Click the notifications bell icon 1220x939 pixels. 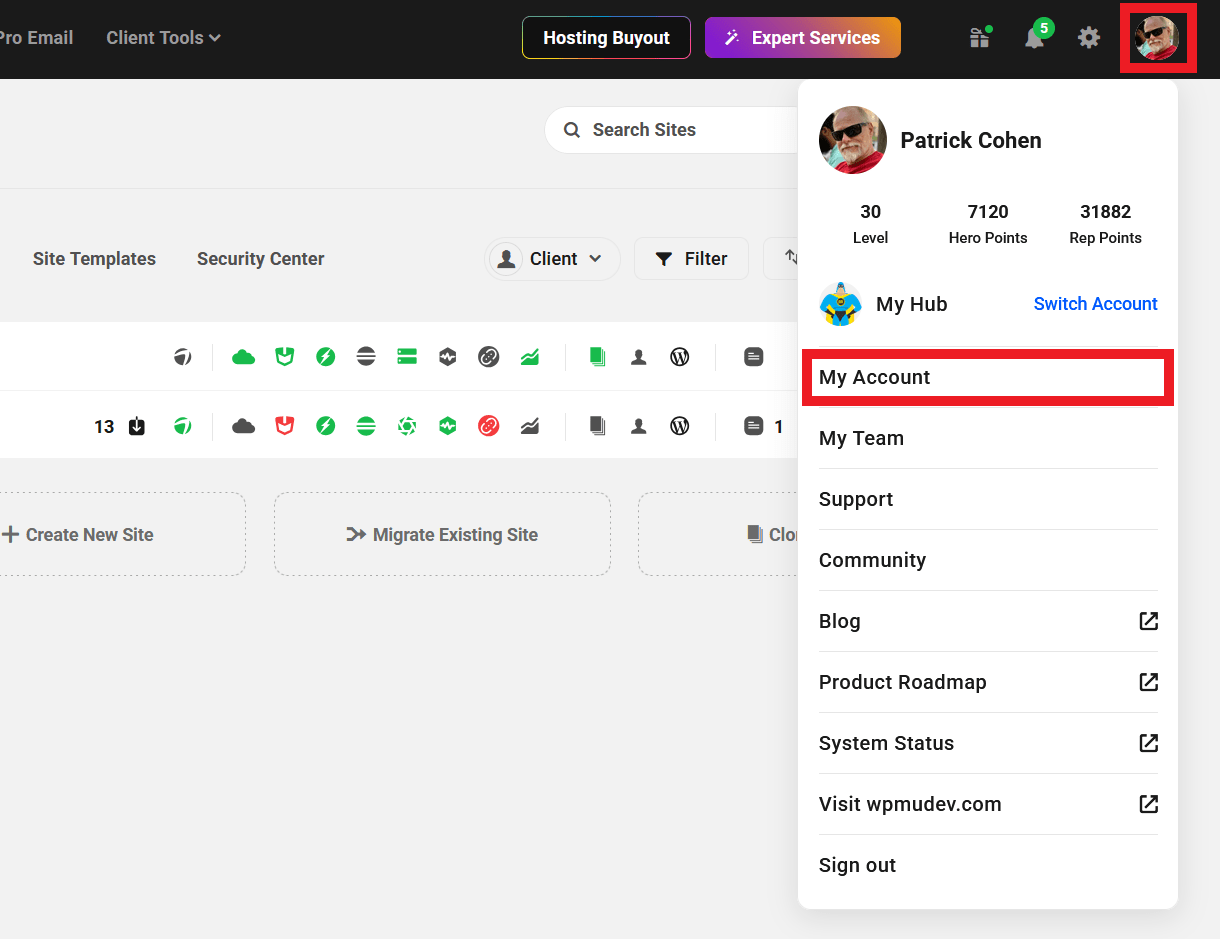pos(1034,38)
